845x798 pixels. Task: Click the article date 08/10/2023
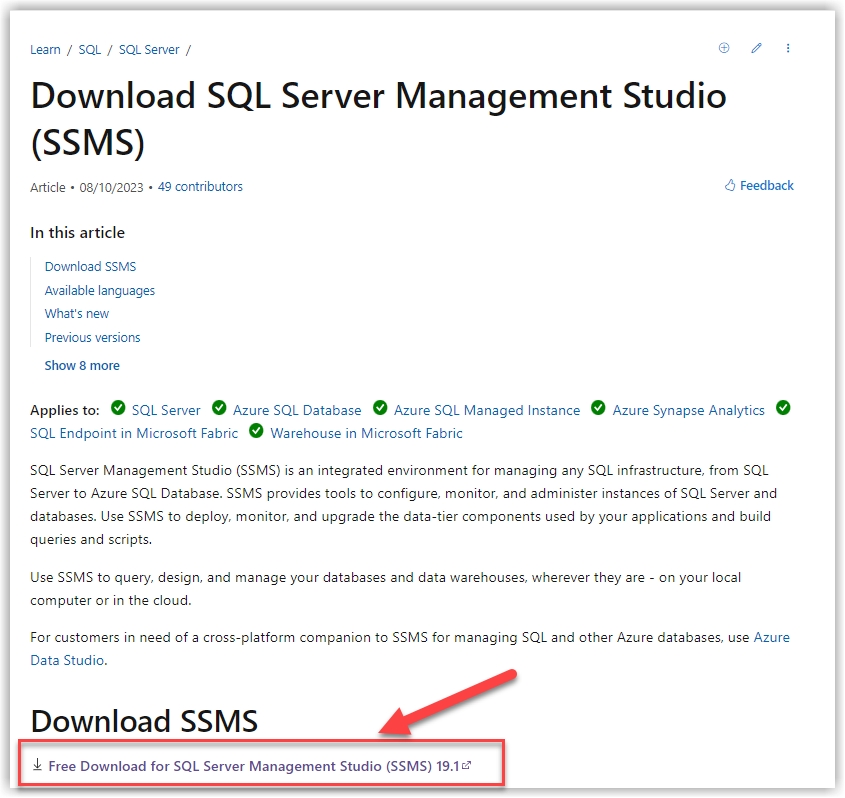[112, 187]
